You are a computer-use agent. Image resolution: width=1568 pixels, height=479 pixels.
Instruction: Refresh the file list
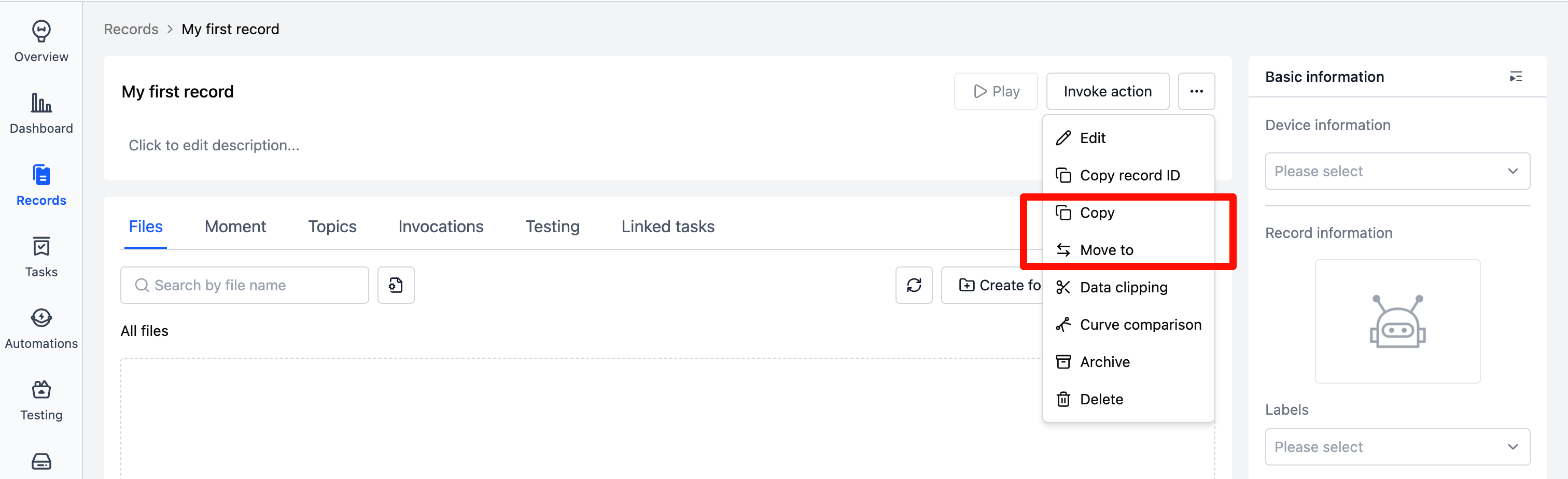(914, 285)
